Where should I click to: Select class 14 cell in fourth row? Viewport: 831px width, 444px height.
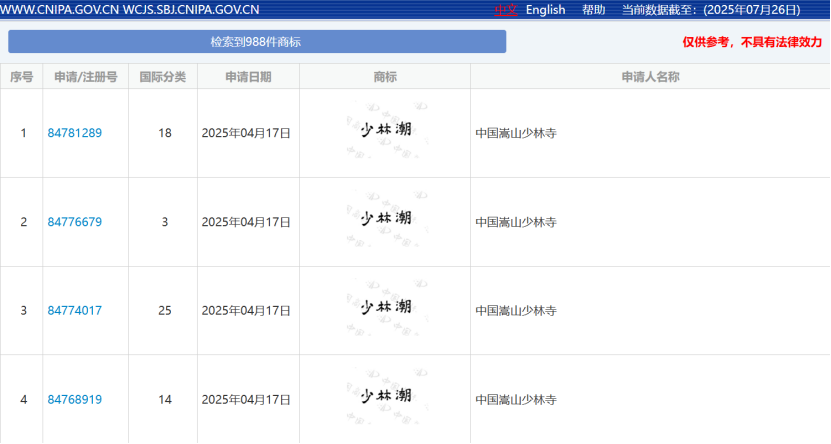[165, 399]
